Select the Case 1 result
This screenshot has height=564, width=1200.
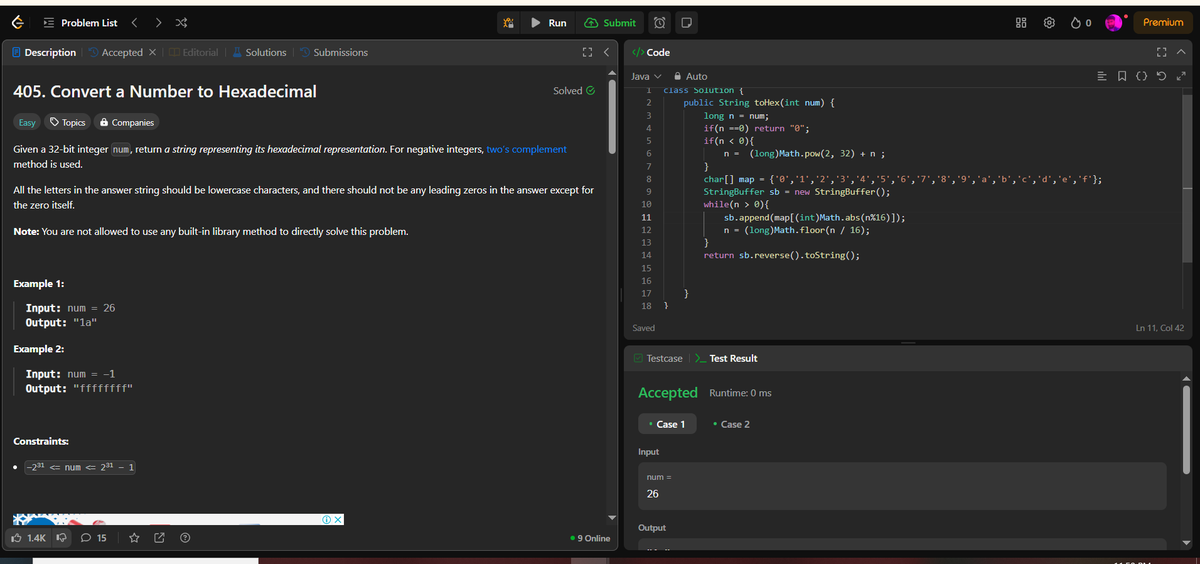coord(666,424)
